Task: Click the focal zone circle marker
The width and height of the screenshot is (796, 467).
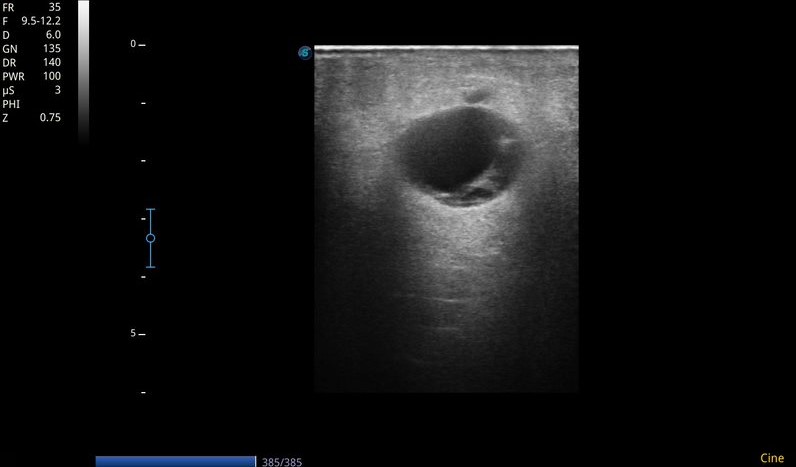Action: (150, 238)
